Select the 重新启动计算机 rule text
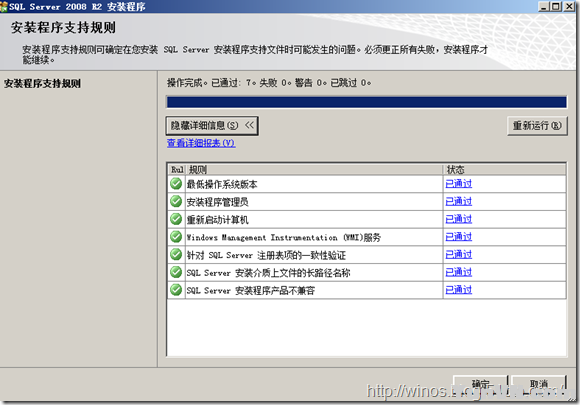This screenshot has width=580, height=405. (218, 220)
